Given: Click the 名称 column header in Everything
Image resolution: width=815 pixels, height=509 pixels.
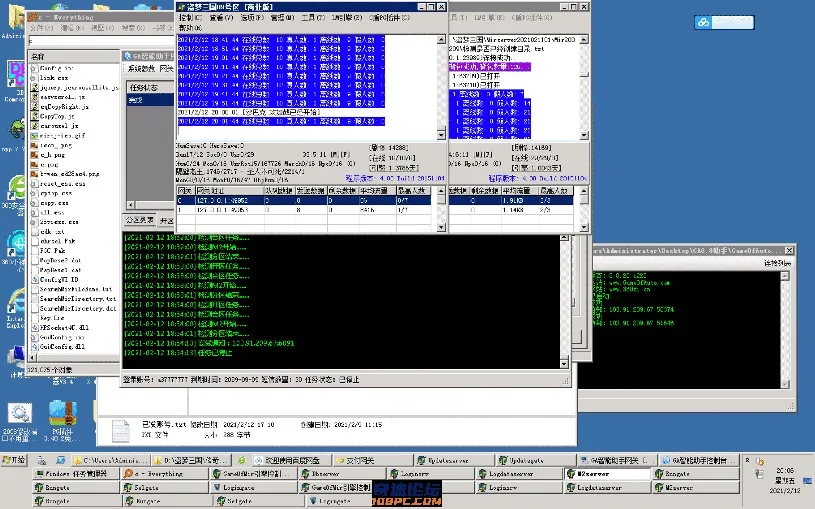Looking at the screenshot, I should [x=74, y=56].
